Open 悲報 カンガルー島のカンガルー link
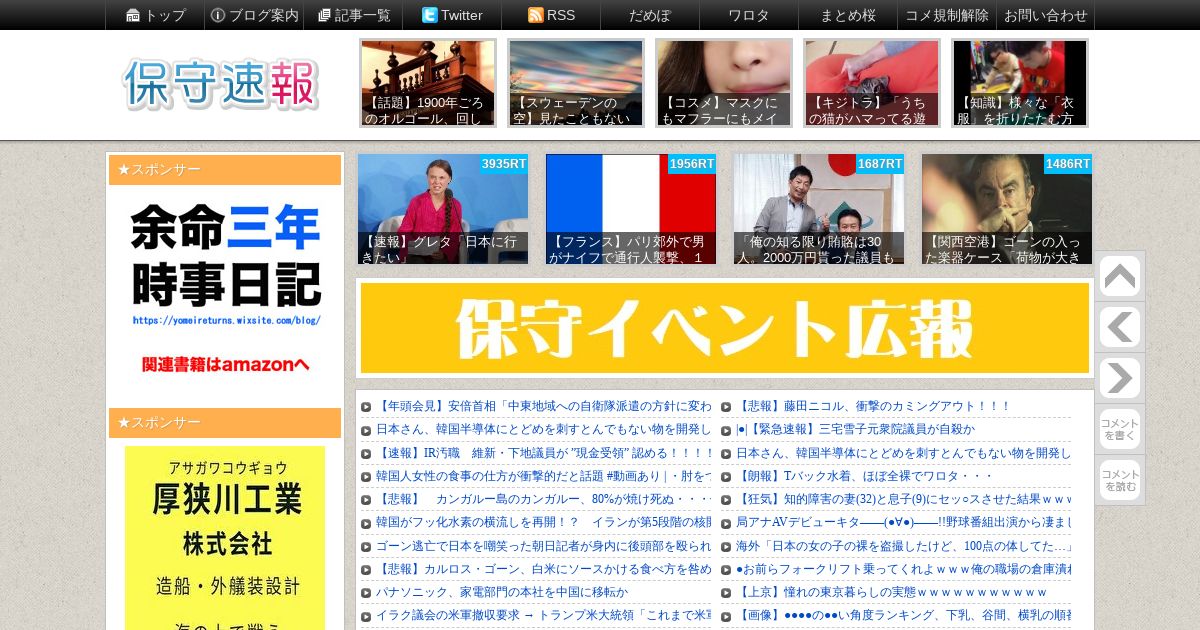Viewport: 1200px width, 630px height. pyautogui.click(x=543, y=499)
